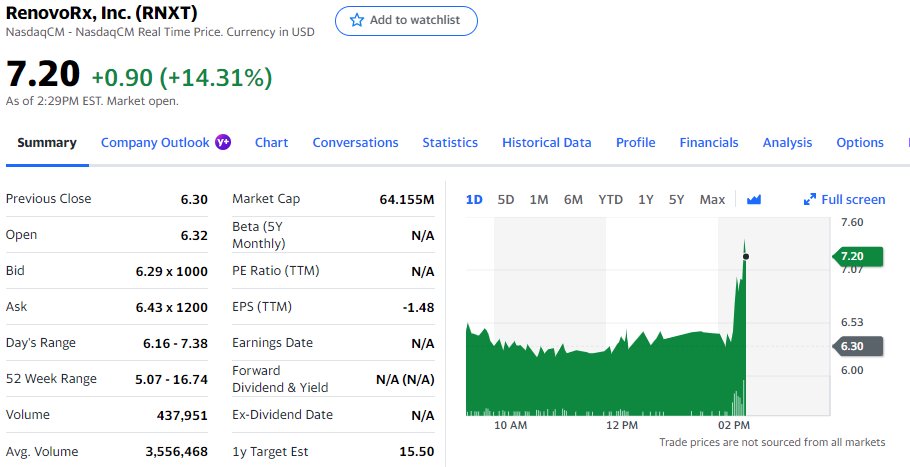The height and width of the screenshot is (467, 910).
Task: Open the Company Outlook tab
Action: click(x=155, y=143)
